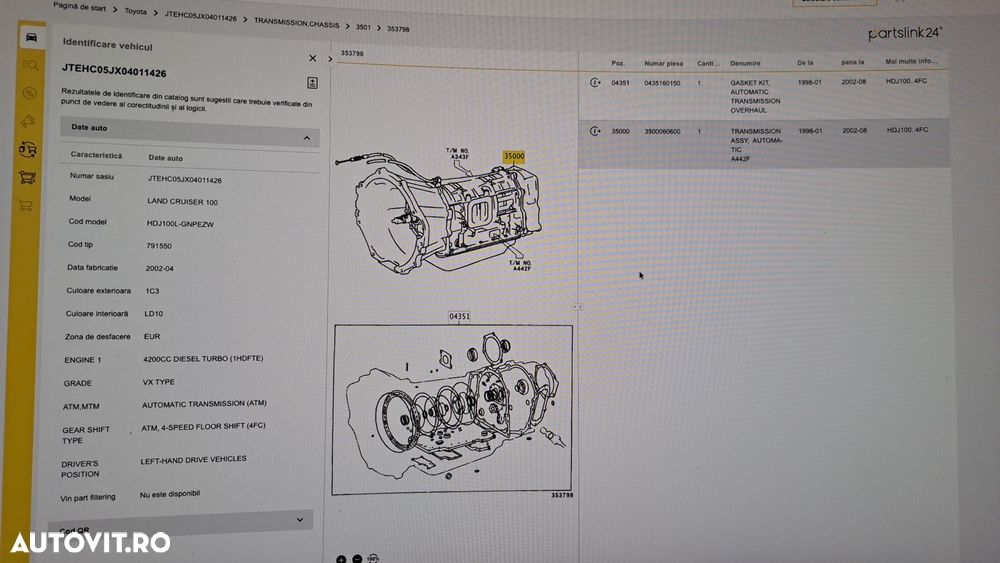The image size is (1000, 563).
Task: Zoom in on the diagram with plus
Action: click(341, 559)
